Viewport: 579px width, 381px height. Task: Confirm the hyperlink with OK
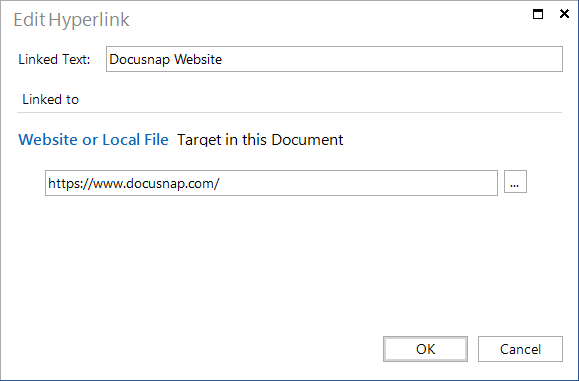425,349
